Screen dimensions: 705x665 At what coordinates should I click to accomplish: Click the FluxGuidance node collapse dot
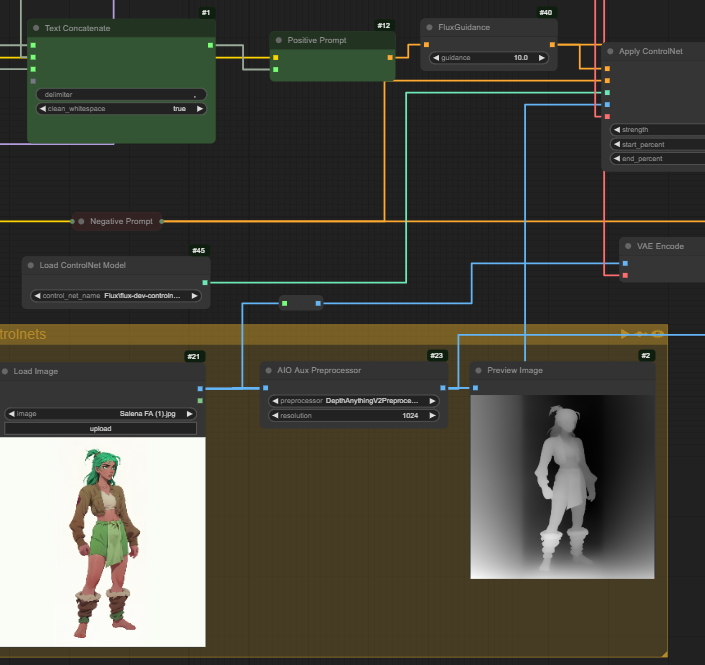[x=429, y=28]
